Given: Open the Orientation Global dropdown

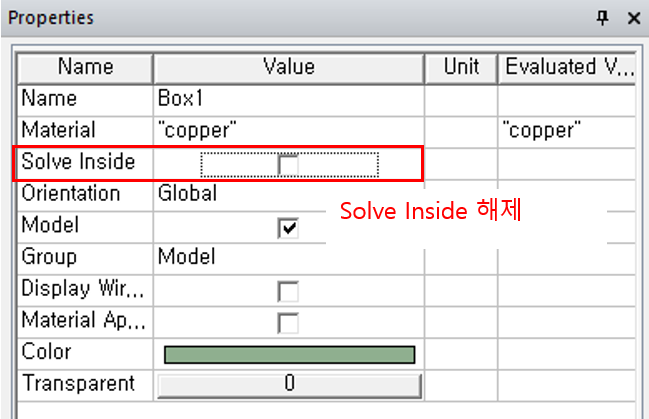Looking at the screenshot, I should coord(288,194).
